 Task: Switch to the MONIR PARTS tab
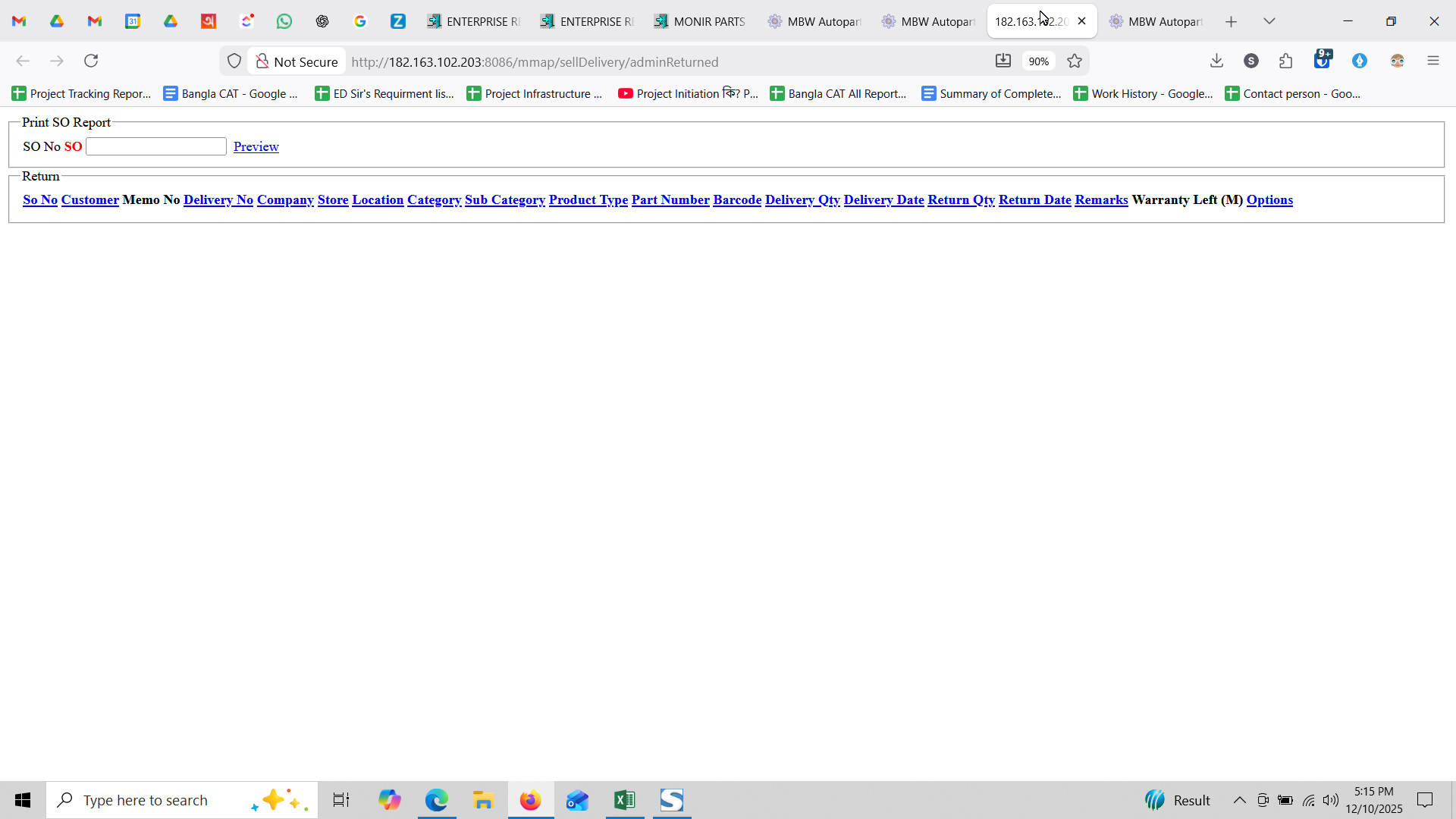tap(700, 21)
